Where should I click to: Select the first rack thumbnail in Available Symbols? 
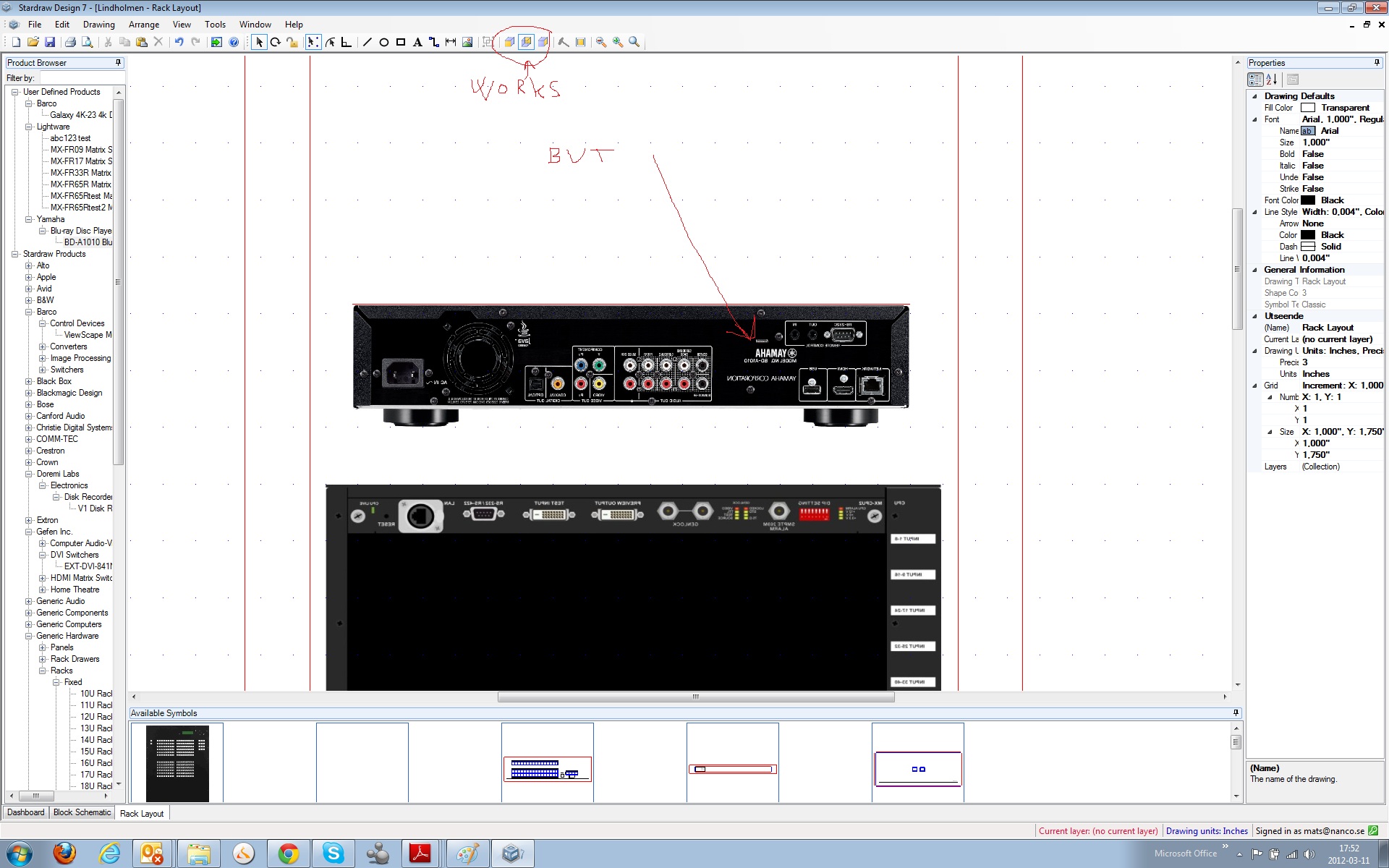click(177, 763)
